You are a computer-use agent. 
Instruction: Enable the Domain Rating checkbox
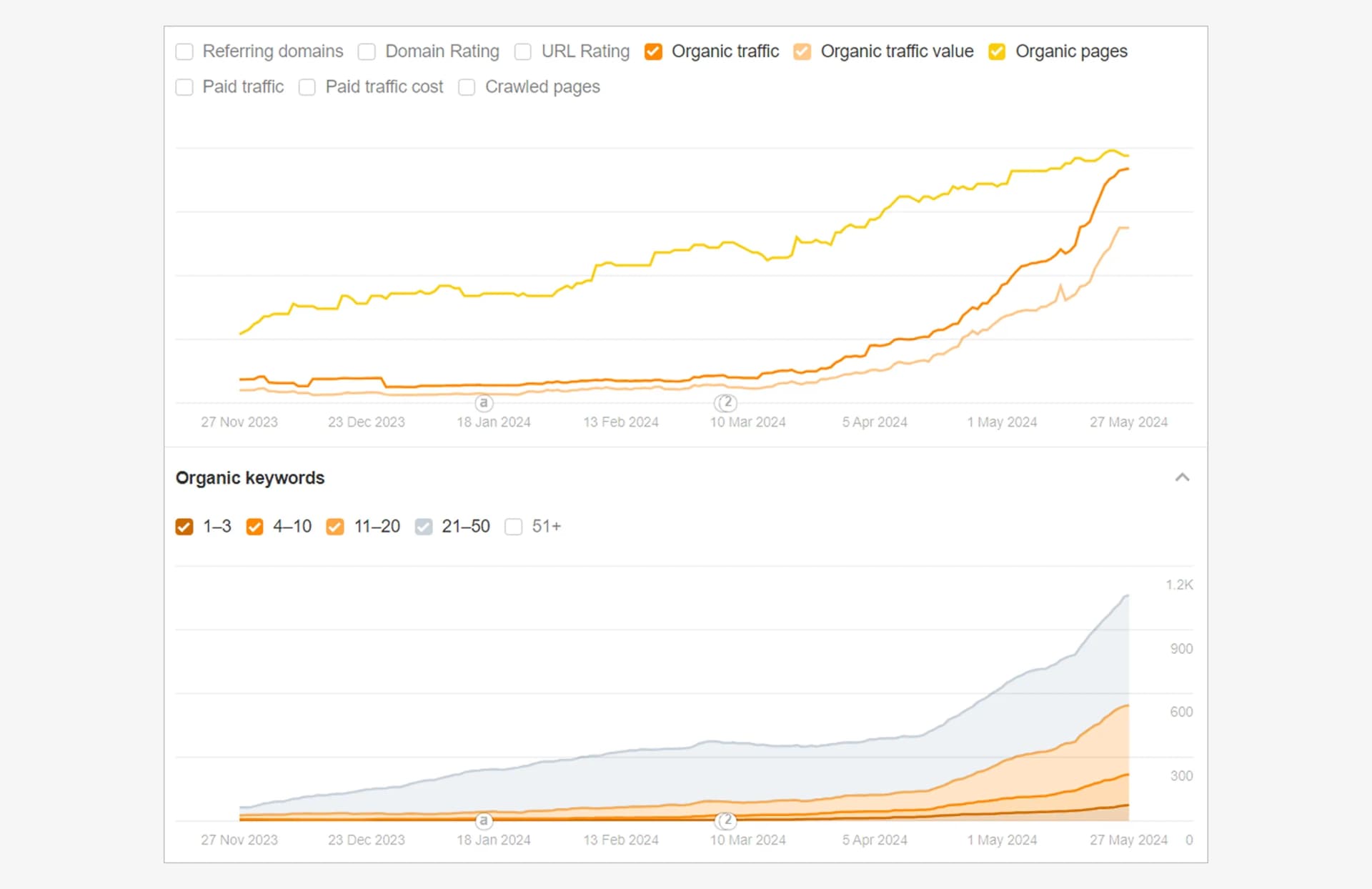coord(367,51)
